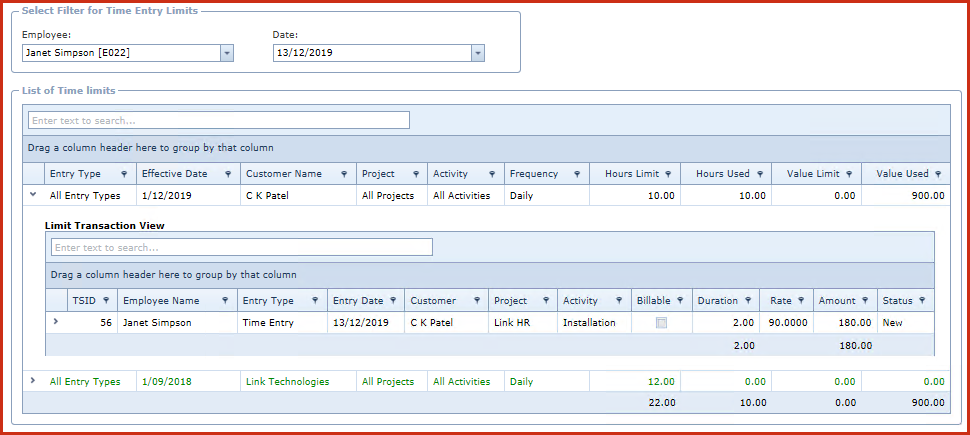This screenshot has height=435, width=970.
Task: Click the filter icon on Customer Name column
Action: [343, 174]
